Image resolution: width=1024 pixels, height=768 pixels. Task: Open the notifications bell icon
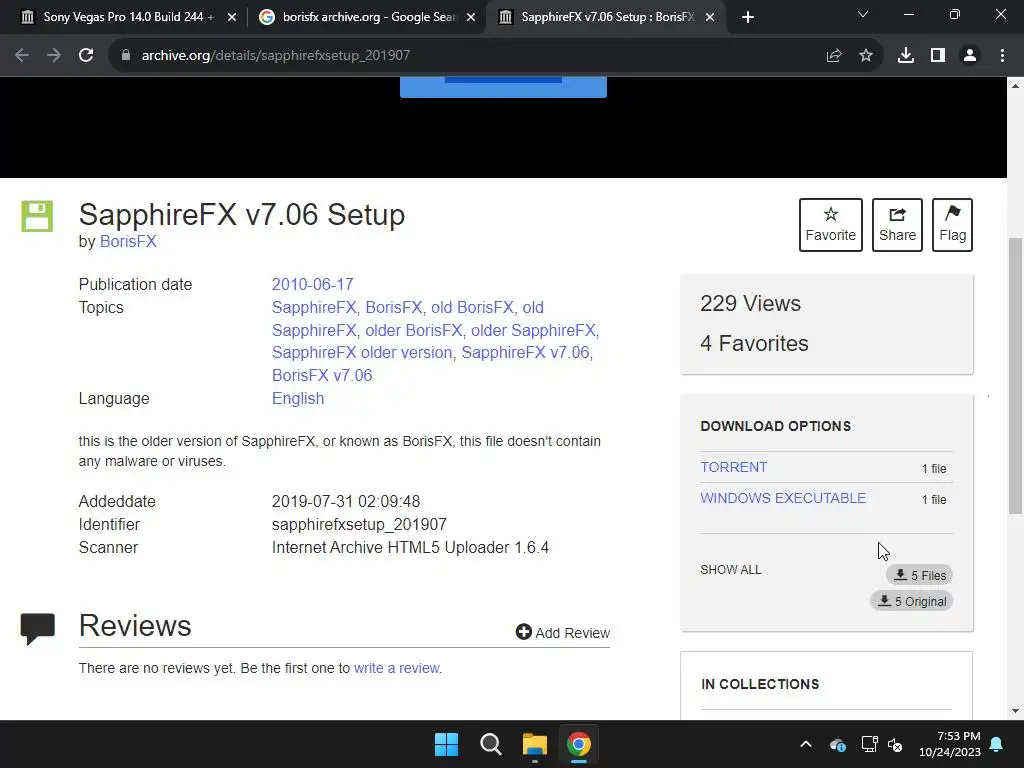[x=997, y=744]
